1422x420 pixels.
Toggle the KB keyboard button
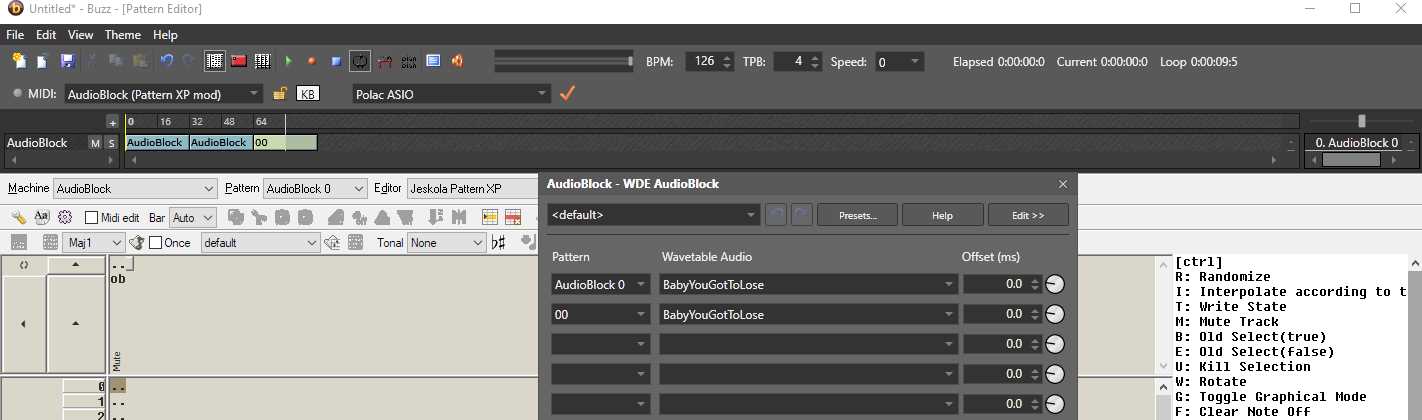[x=308, y=94]
